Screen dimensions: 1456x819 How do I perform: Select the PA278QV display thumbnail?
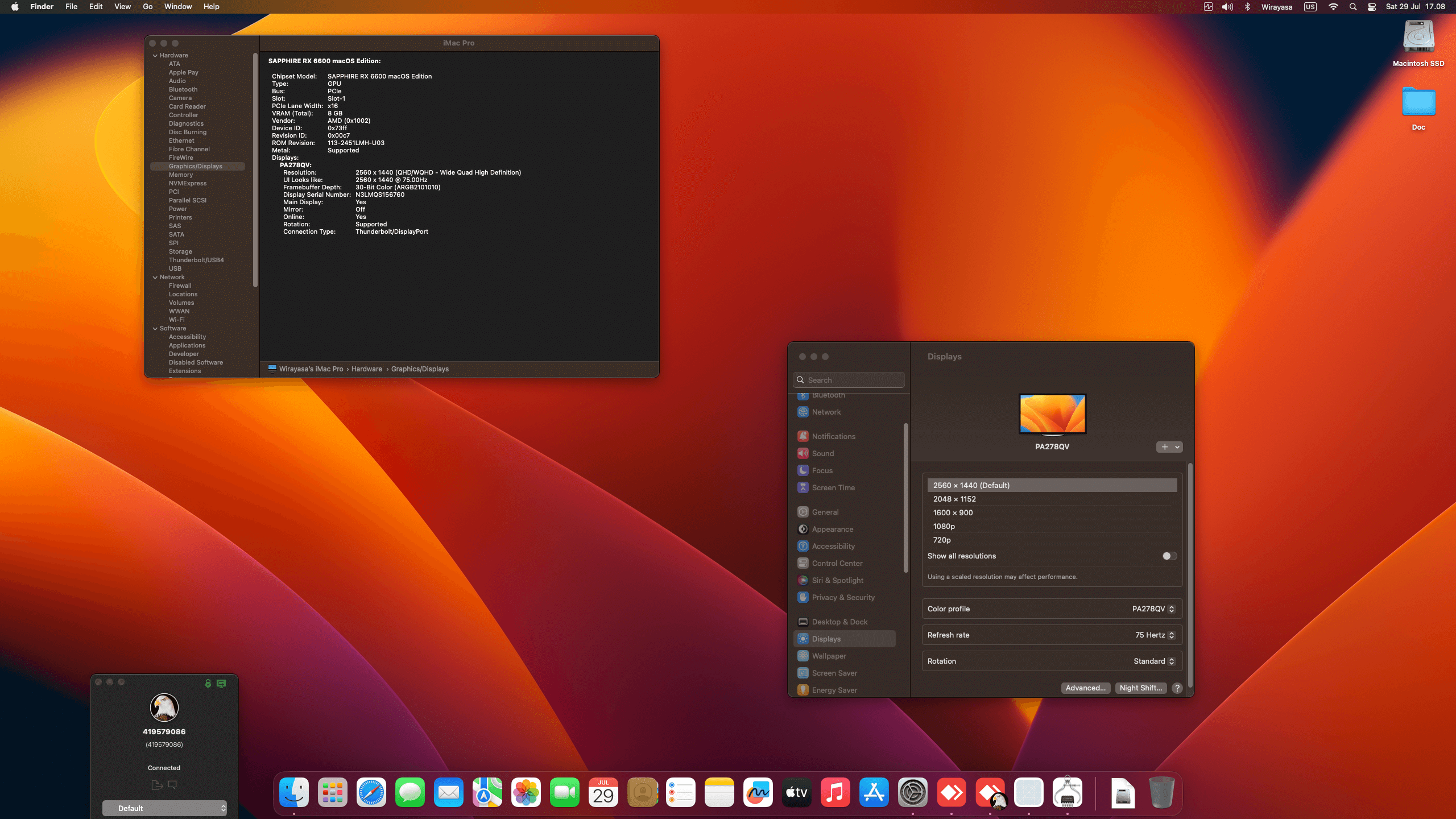1052,414
